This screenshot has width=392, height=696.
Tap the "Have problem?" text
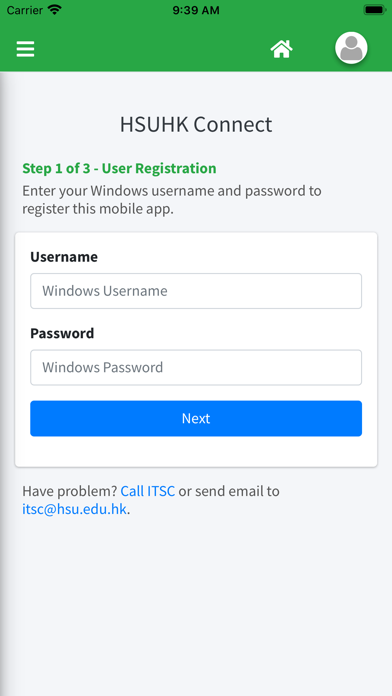point(70,491)
